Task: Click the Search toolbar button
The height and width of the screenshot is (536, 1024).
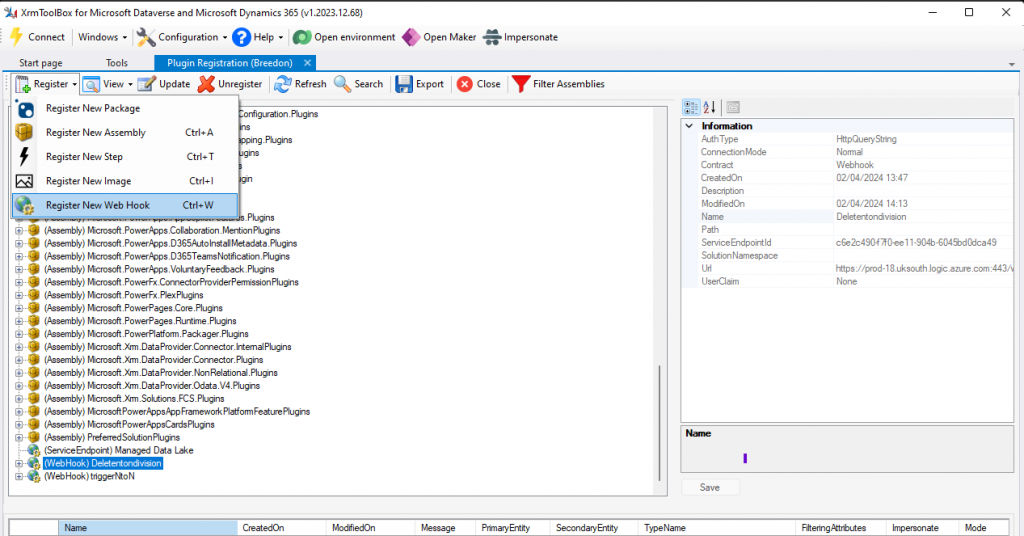Action: (x=358, y=84)
